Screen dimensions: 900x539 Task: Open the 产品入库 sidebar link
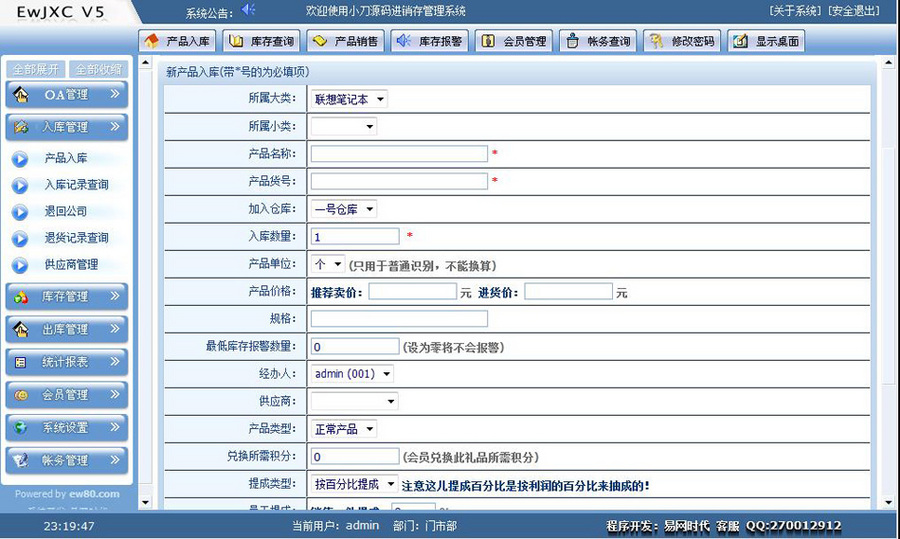(x=66, y=158)
